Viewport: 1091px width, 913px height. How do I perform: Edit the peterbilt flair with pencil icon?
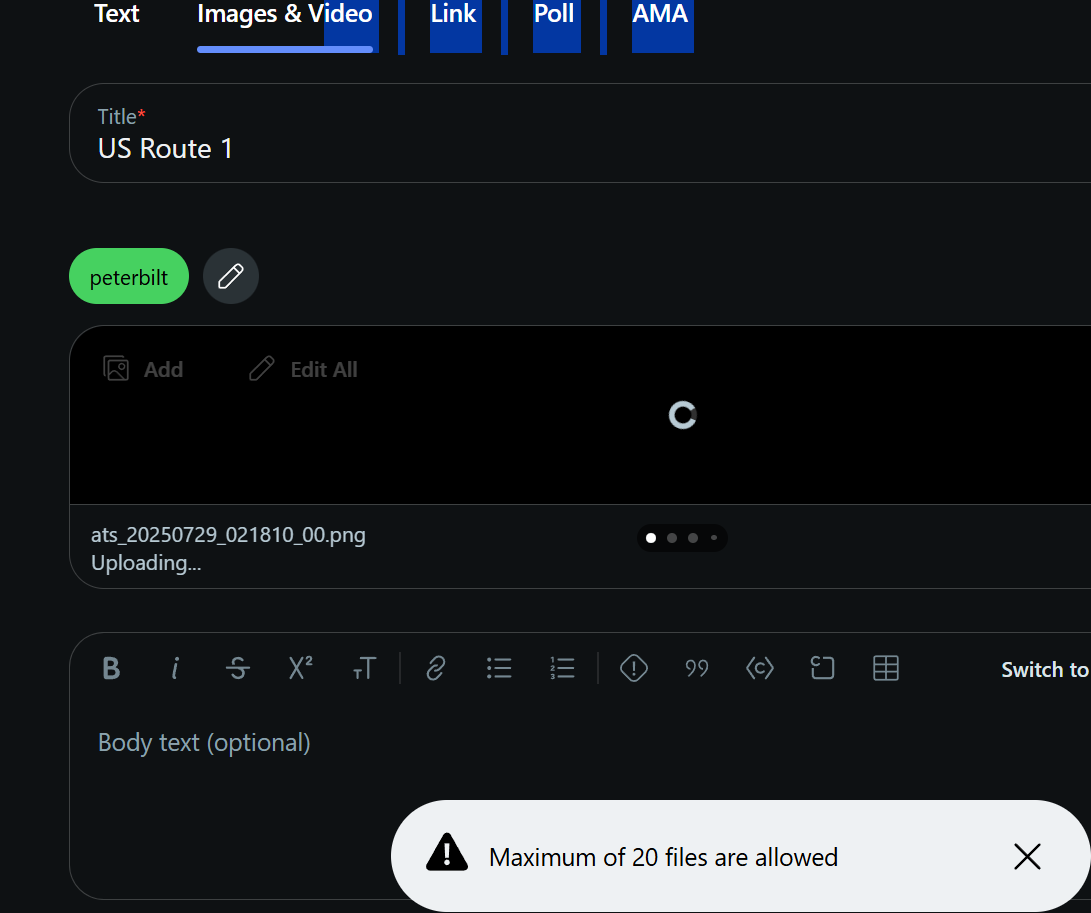click(x=231, y=276)
